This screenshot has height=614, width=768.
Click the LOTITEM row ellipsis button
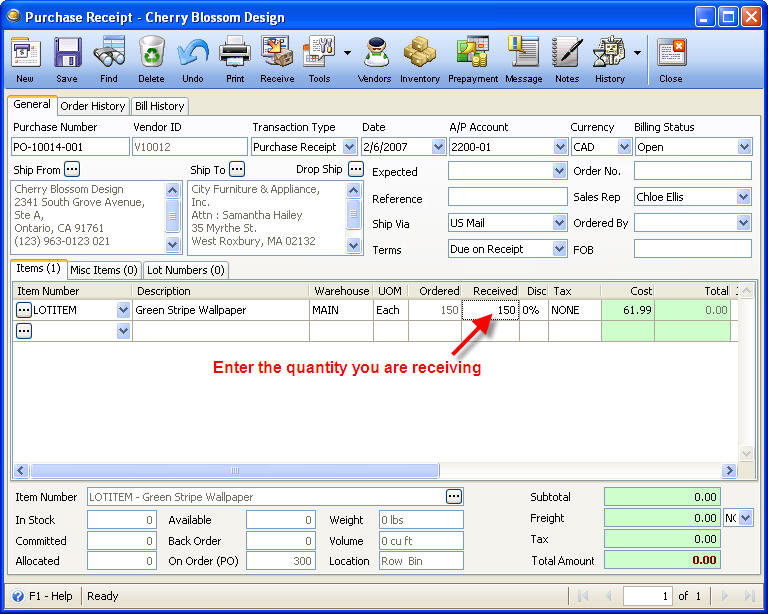[24, 310]
